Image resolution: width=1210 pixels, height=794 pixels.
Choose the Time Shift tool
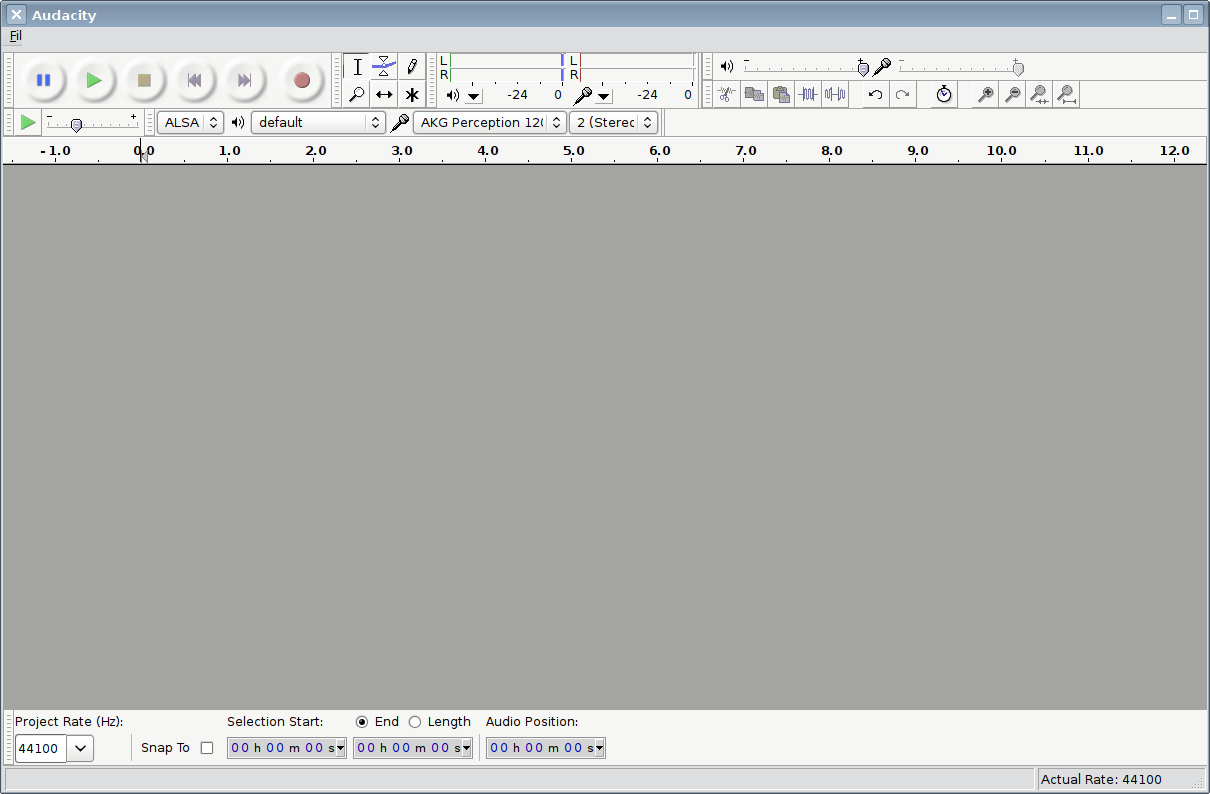pyautogui.click(x=384, y=95)
